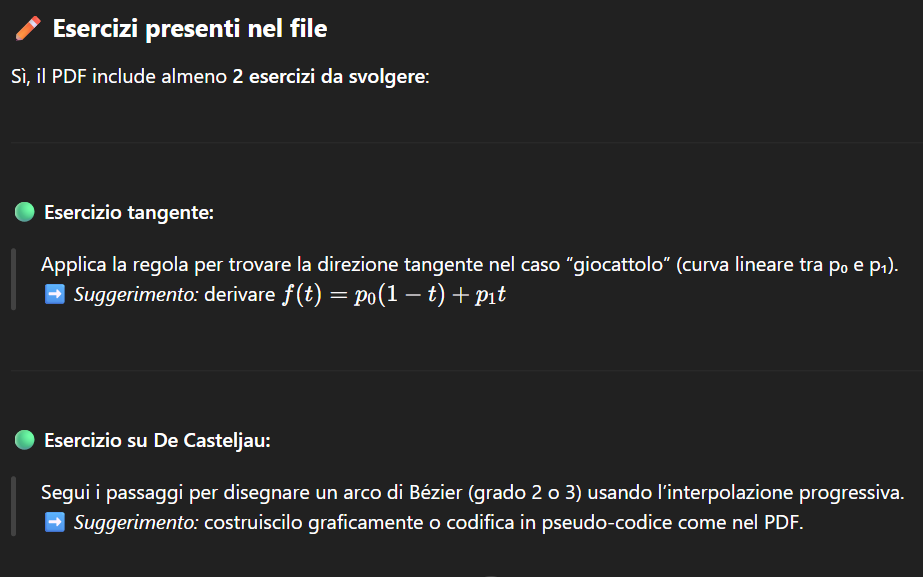Click the formula f(t) = p0(1 − t) + p1t
This screenshot has width=923, height=577.
(x=393, y=295)
